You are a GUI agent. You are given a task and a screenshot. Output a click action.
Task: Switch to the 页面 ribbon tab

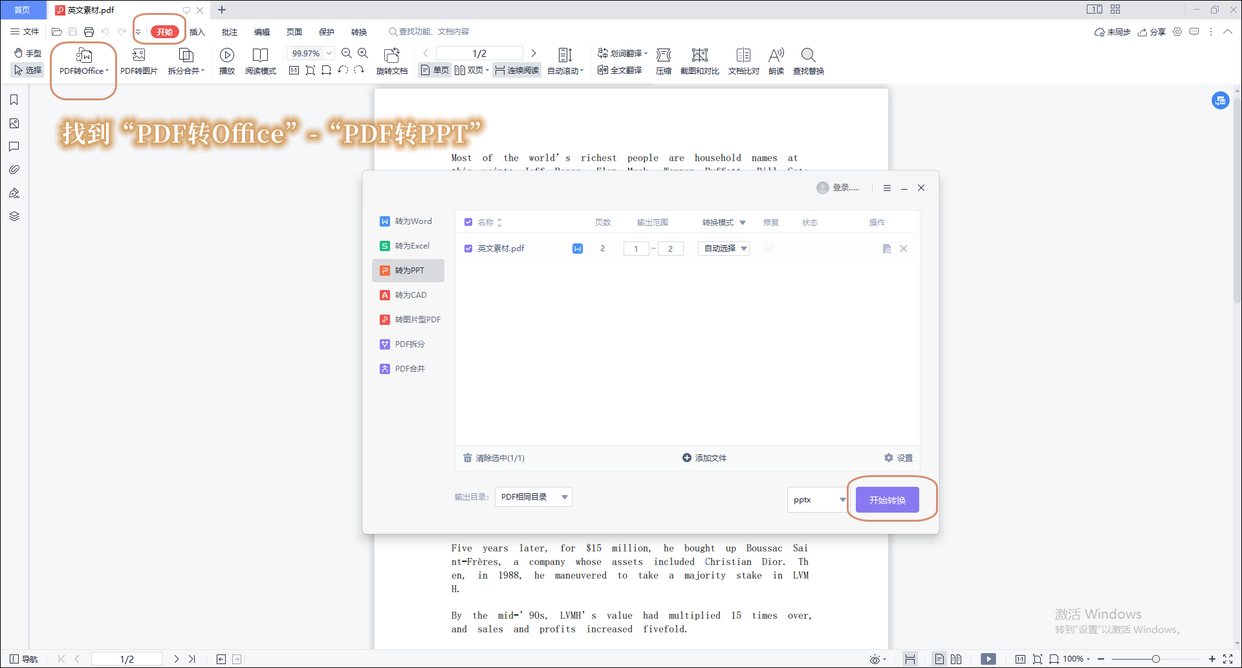click(294, 32)
